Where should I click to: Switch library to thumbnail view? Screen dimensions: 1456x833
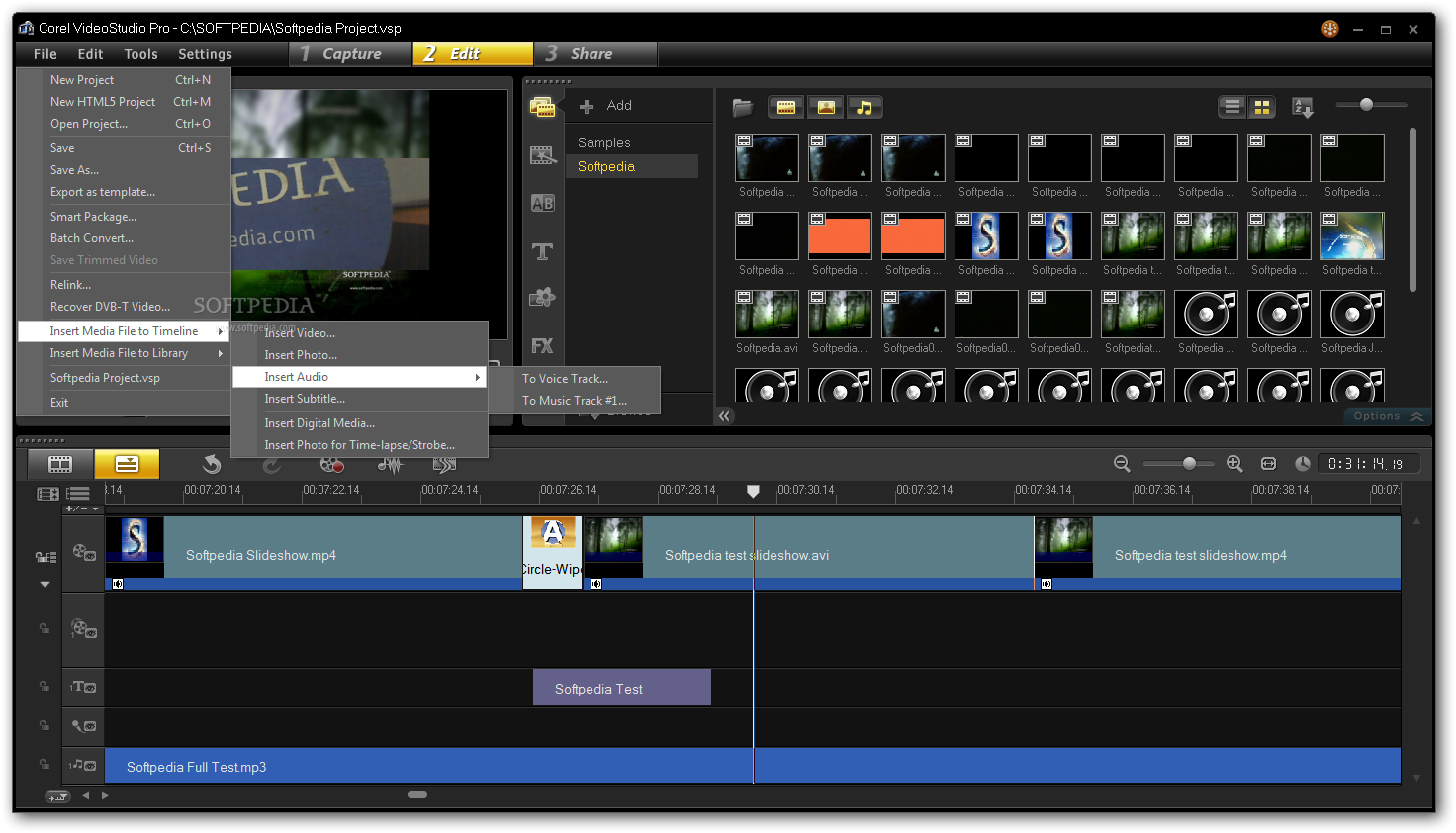tap(1262, 107)
